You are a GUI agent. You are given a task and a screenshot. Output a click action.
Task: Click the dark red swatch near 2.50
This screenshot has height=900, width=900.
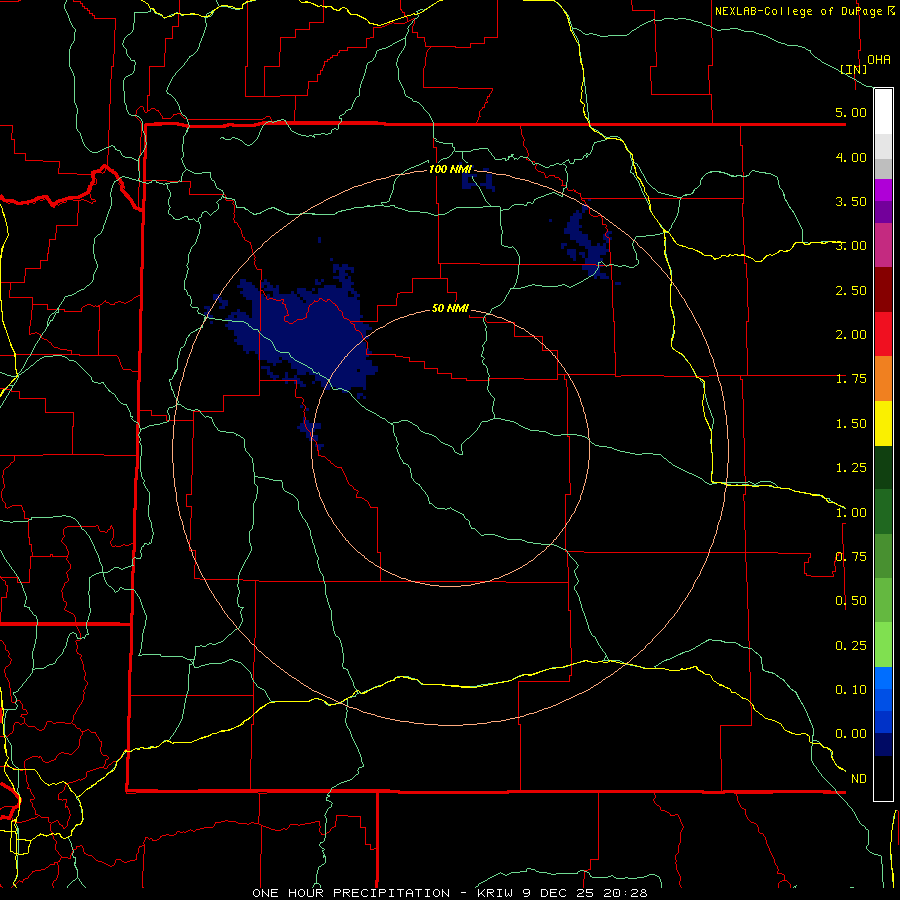pos(883,290)
